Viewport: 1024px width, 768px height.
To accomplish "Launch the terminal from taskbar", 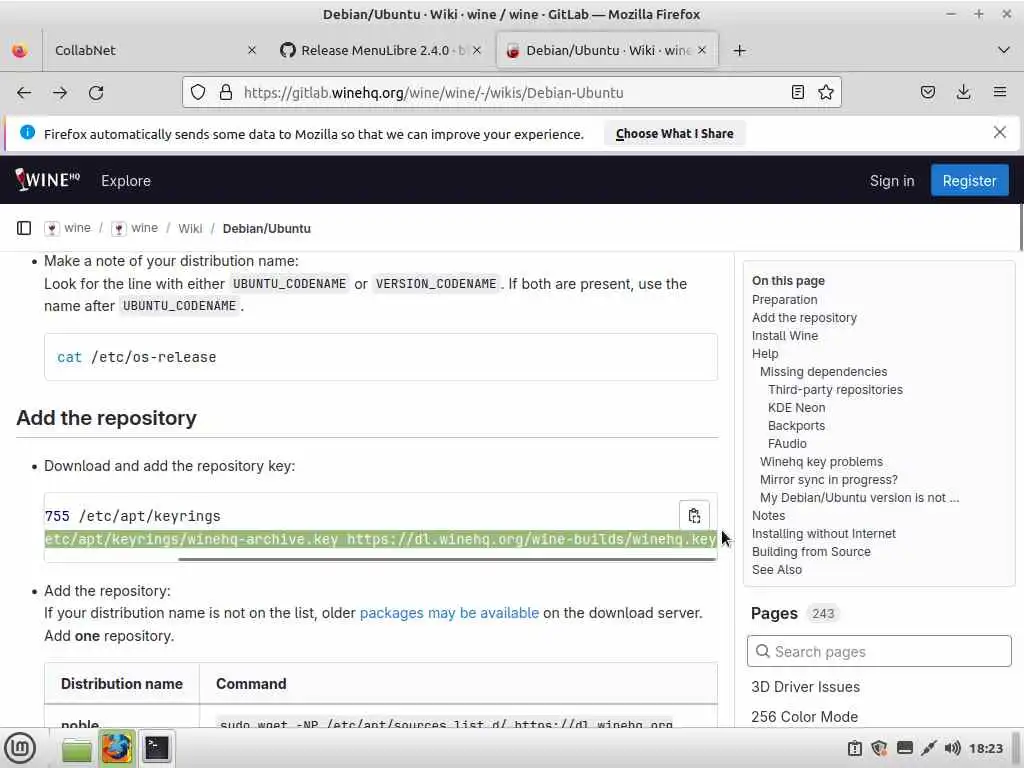I will 157,748.
